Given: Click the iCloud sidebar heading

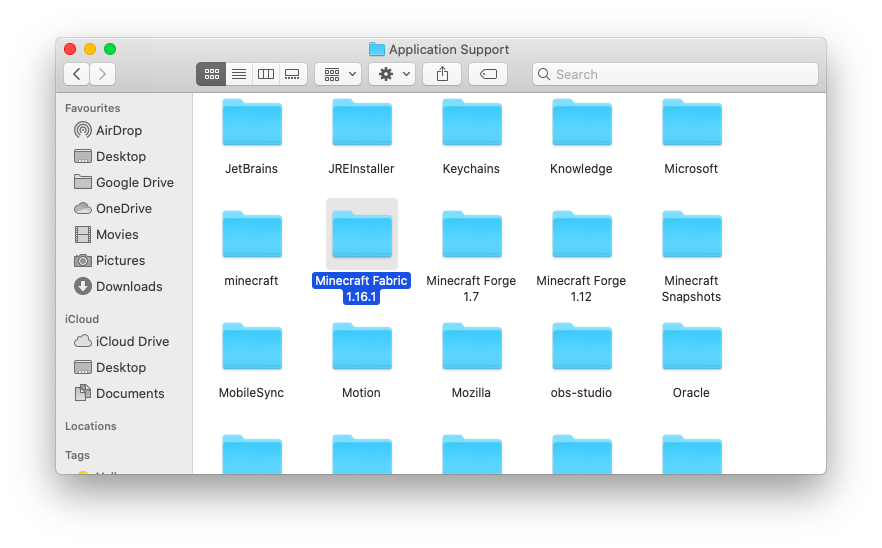Looking at the screenshot, I should click(82, 319).
